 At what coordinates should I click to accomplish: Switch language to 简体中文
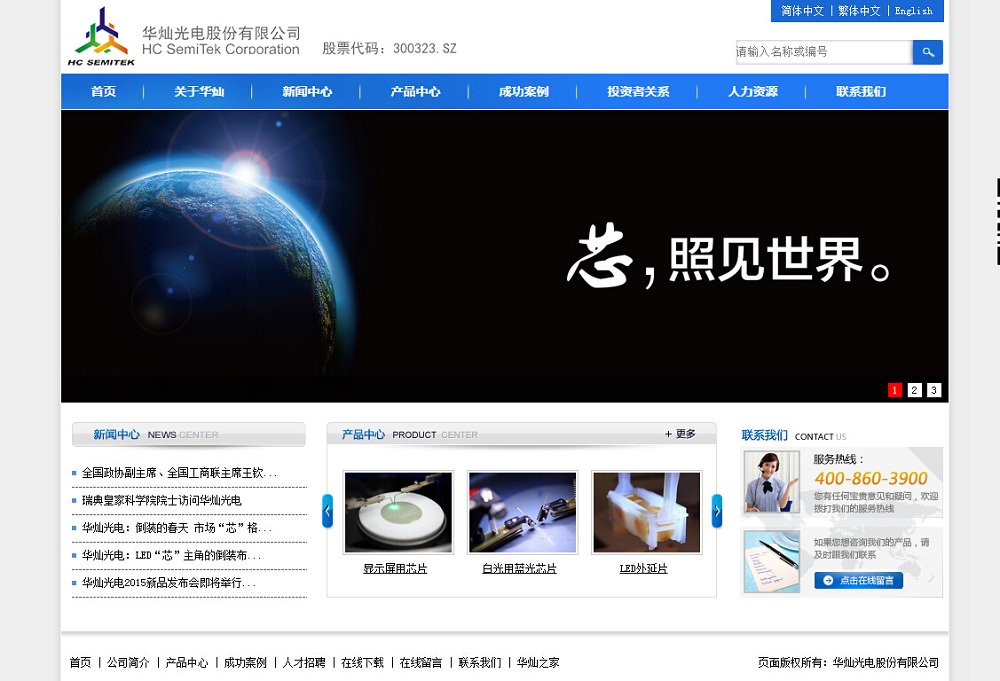tap(802, 11)
